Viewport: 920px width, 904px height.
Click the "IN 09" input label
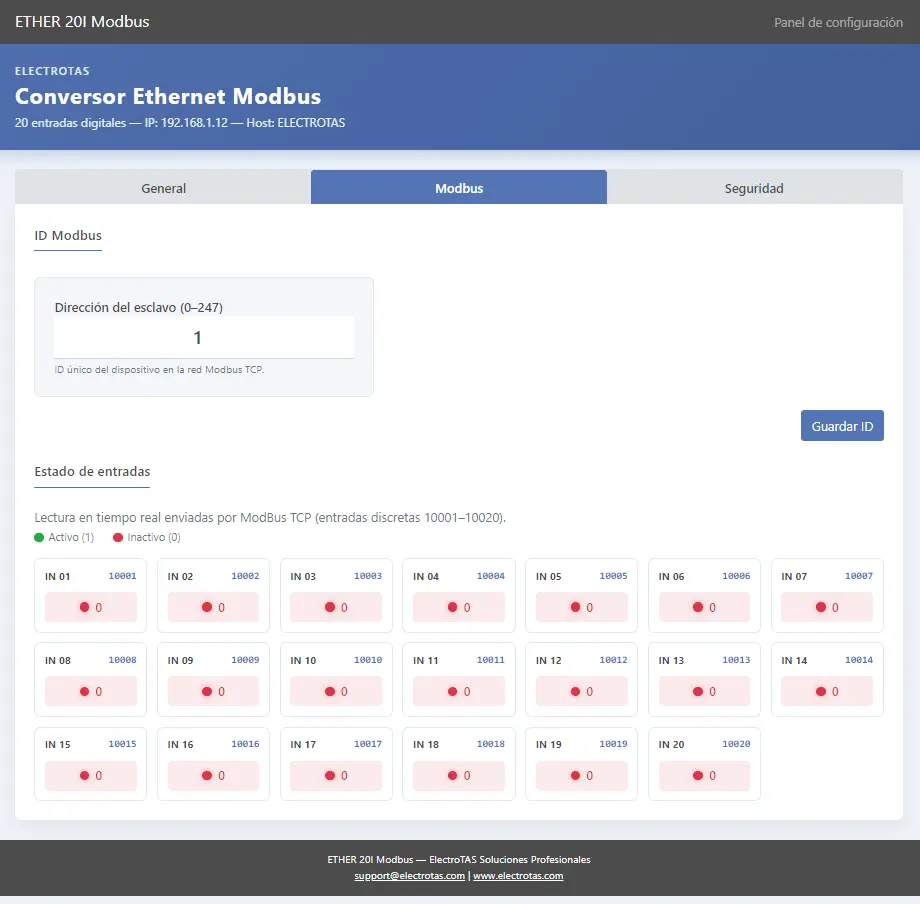tap(180, 661)
